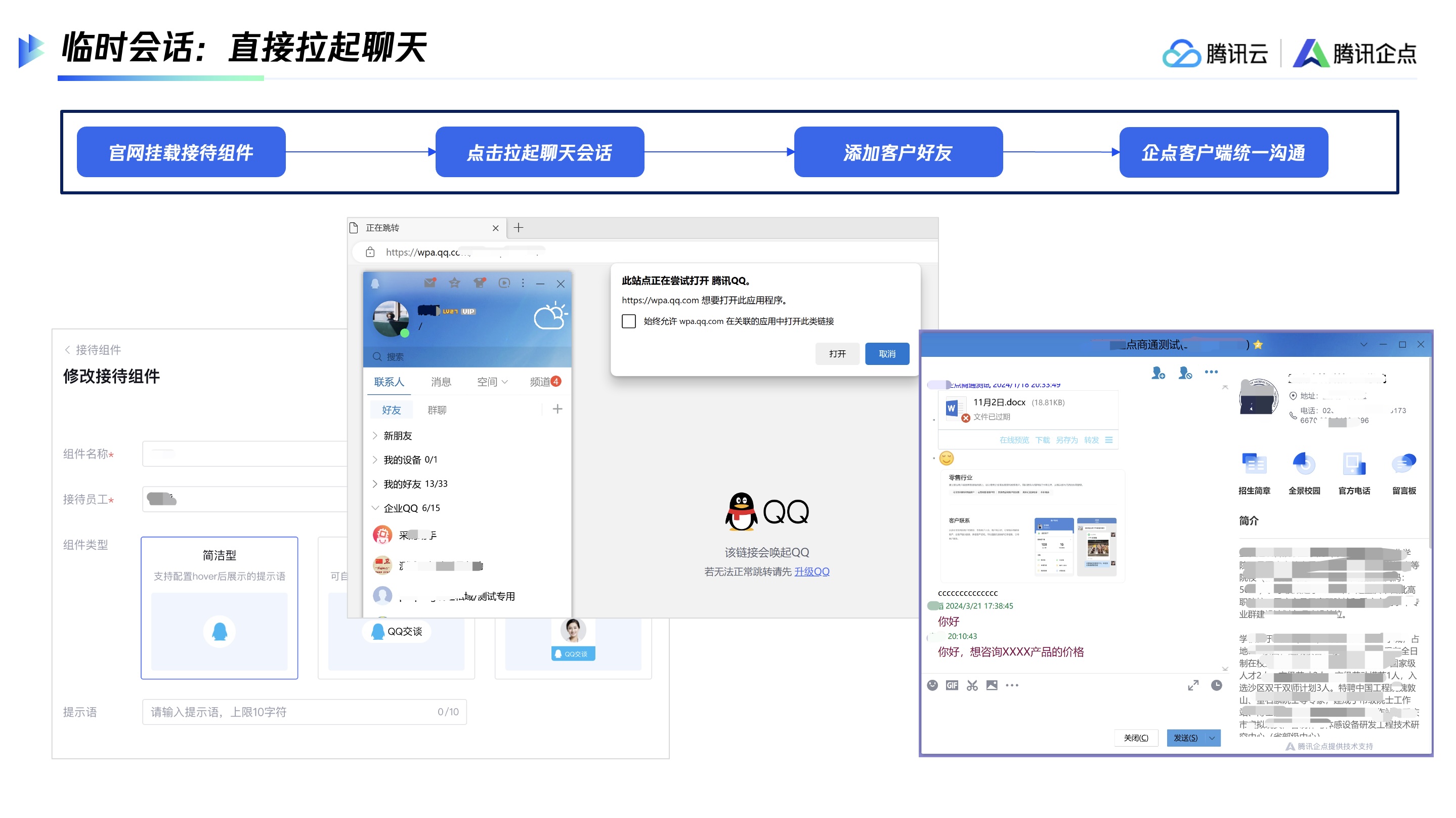Open chat history clock icon
Screen dimensions: 1456x818
click(1216, 685)
